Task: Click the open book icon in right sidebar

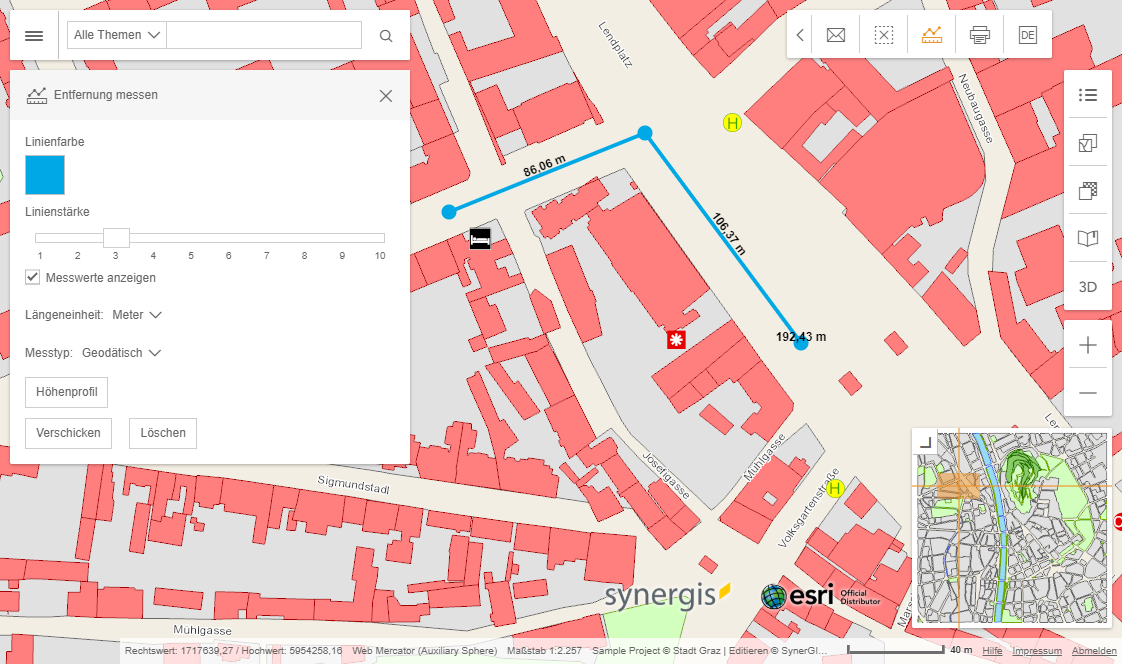Action: click(1087, 238)
